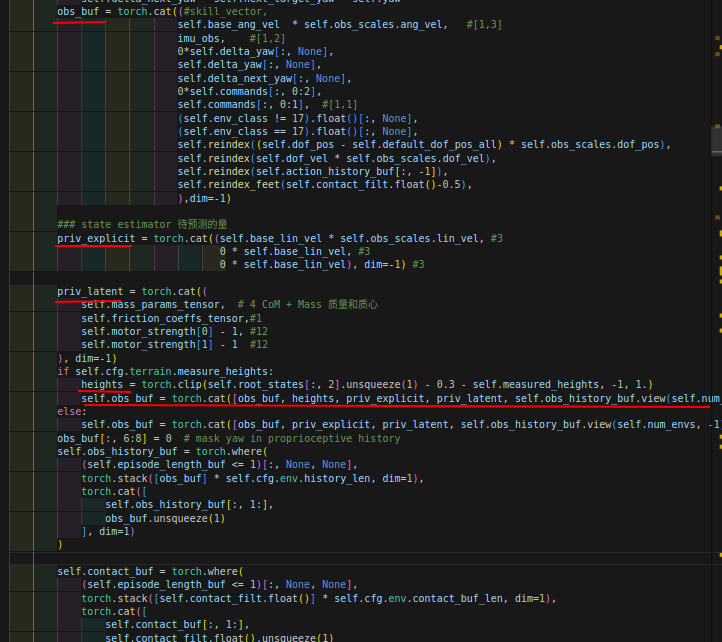Click 'self.default_dof_pos_all' identifier
This screenshot has width=722, height=642.
424,145
